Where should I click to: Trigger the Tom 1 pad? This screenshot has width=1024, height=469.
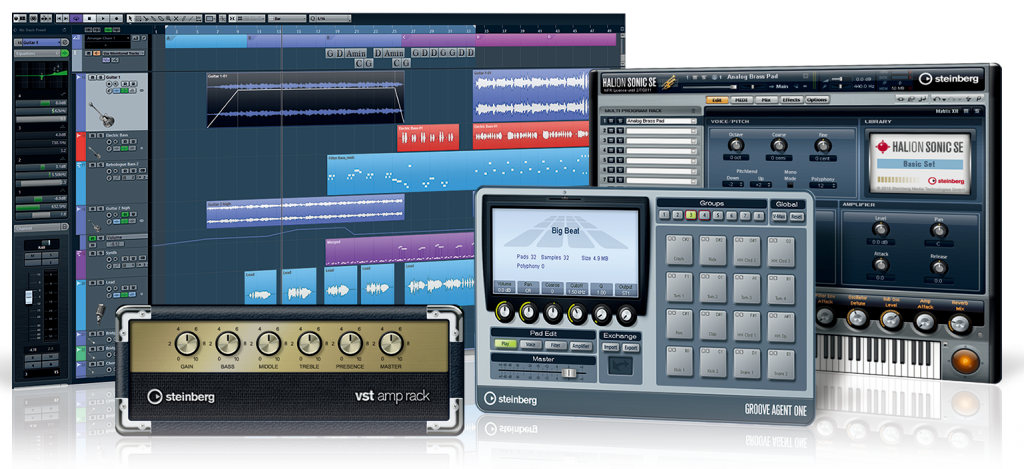click(679, 287)
